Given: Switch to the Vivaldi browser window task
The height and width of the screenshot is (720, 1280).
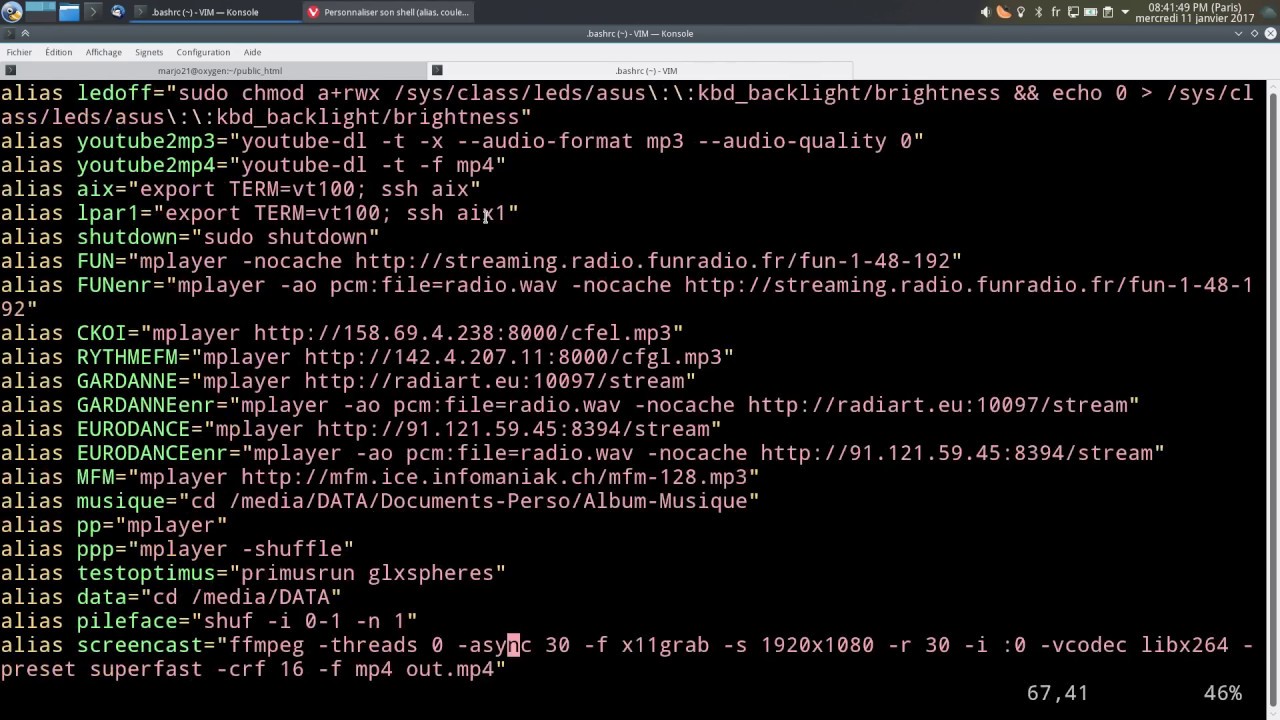Looking at the screenshot, I should click(389, 12).
